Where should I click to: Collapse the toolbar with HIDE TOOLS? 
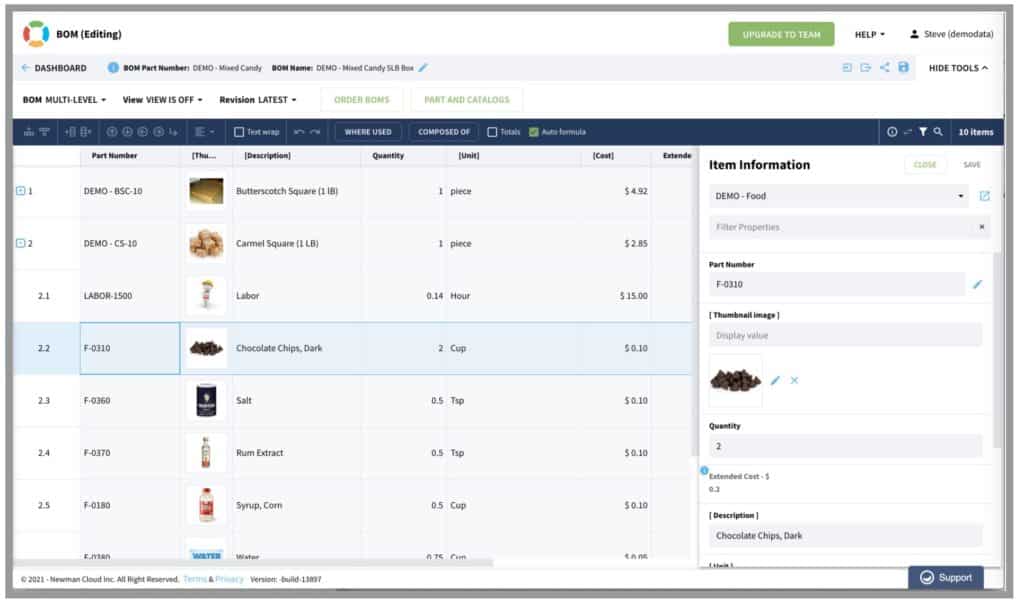tap(958, 68)
